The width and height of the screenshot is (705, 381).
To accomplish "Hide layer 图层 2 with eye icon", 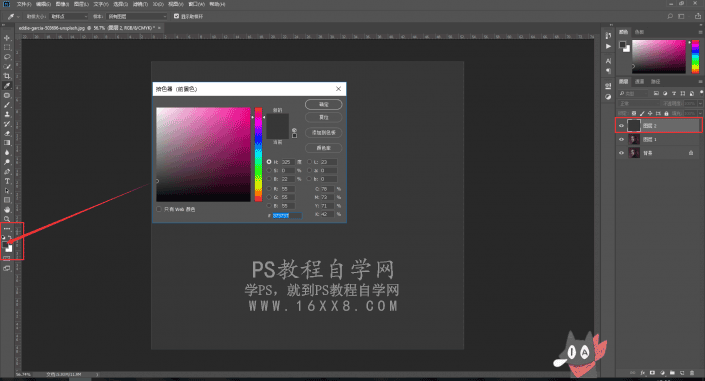I will 621,126.
